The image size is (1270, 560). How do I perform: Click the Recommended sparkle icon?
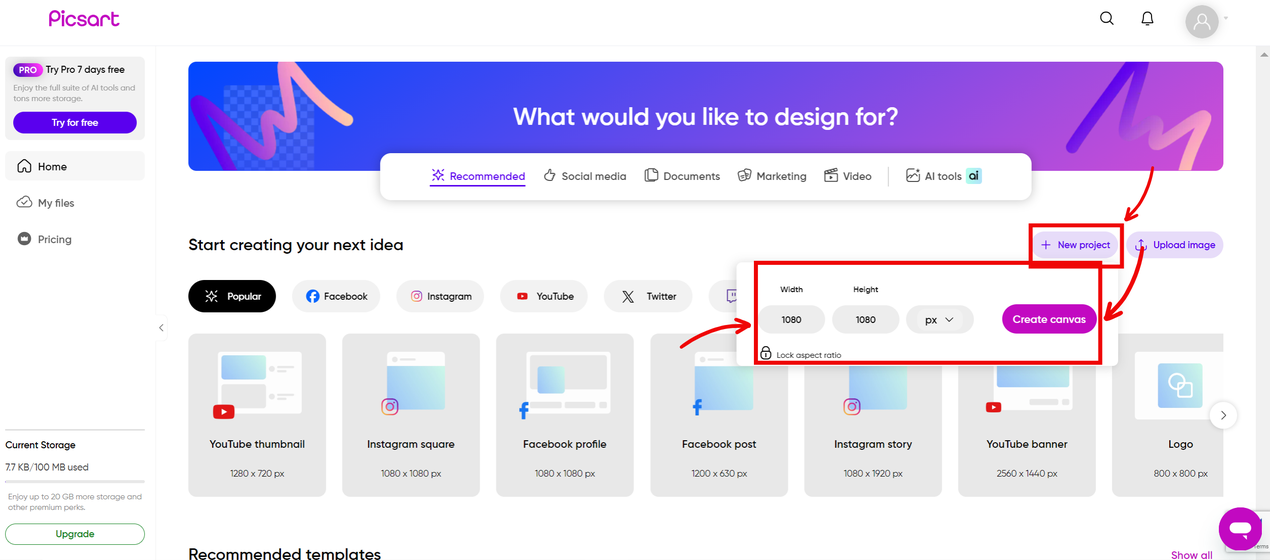coord(438,175)
